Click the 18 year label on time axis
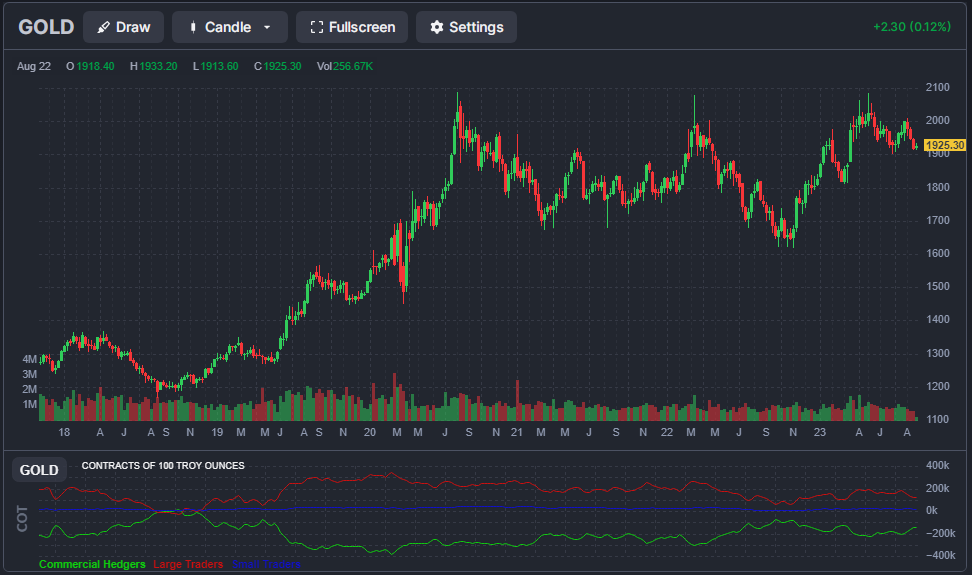Viewport: 972px width, 575px height. click(64, 432)
